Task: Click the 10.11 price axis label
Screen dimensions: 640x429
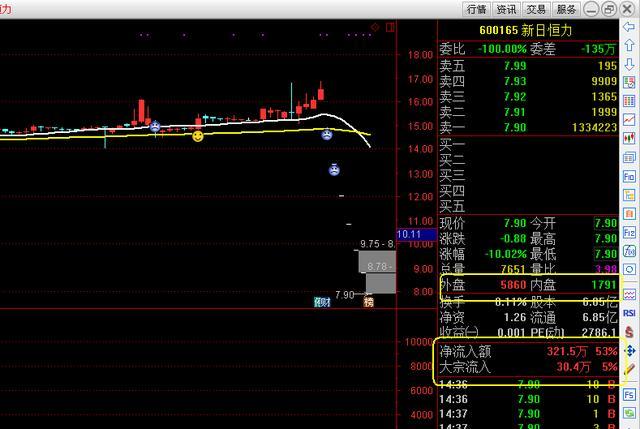Action: (409, 235)
